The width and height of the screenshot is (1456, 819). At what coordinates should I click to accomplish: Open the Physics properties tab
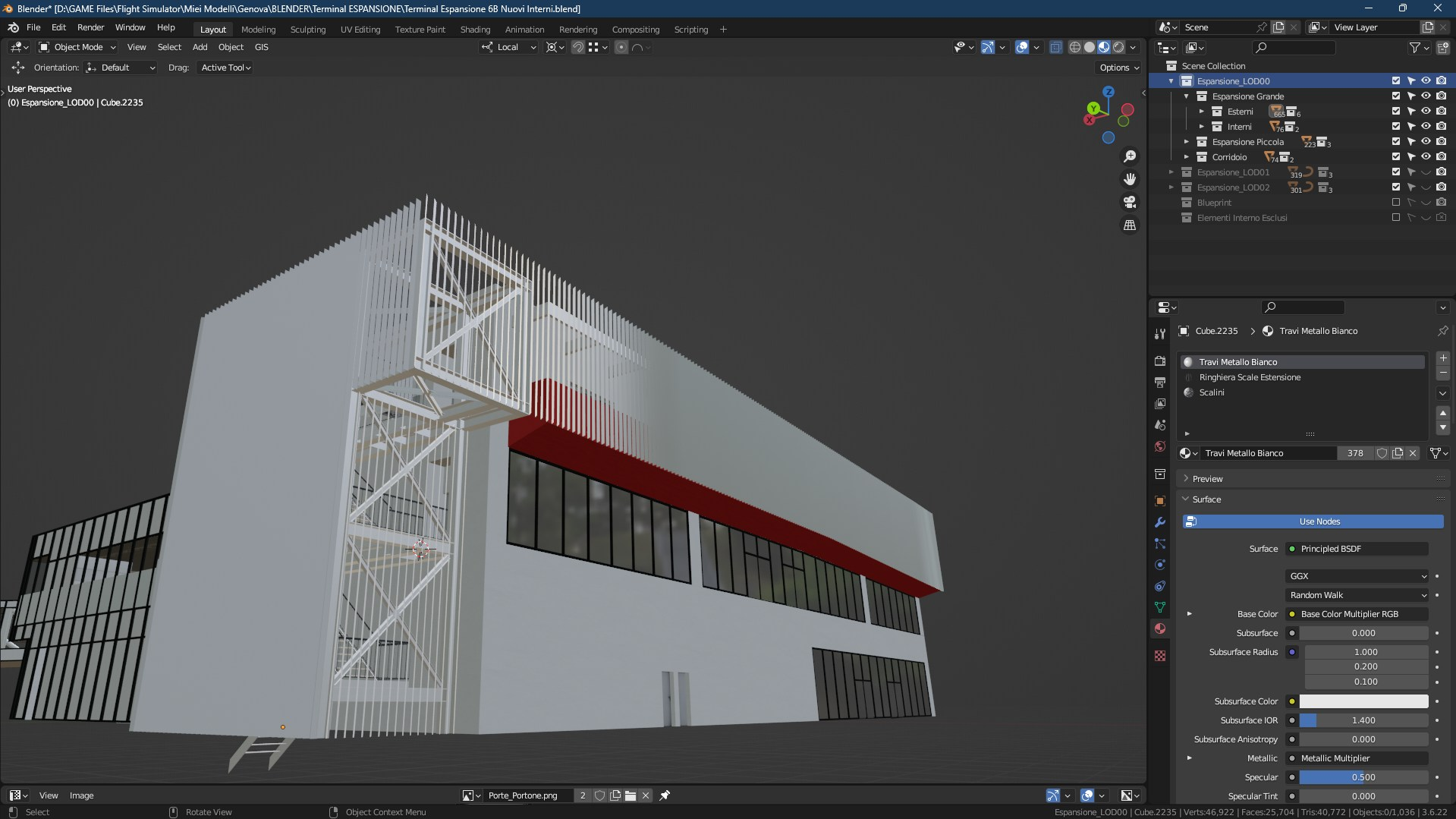tap(1159, 565)
